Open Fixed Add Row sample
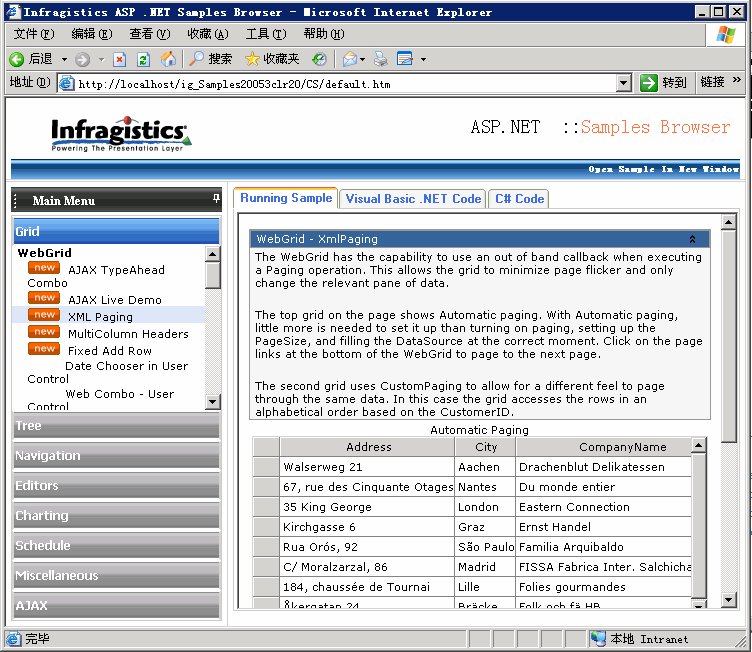This screenshot has width=752, height=652. coord(110,351)
